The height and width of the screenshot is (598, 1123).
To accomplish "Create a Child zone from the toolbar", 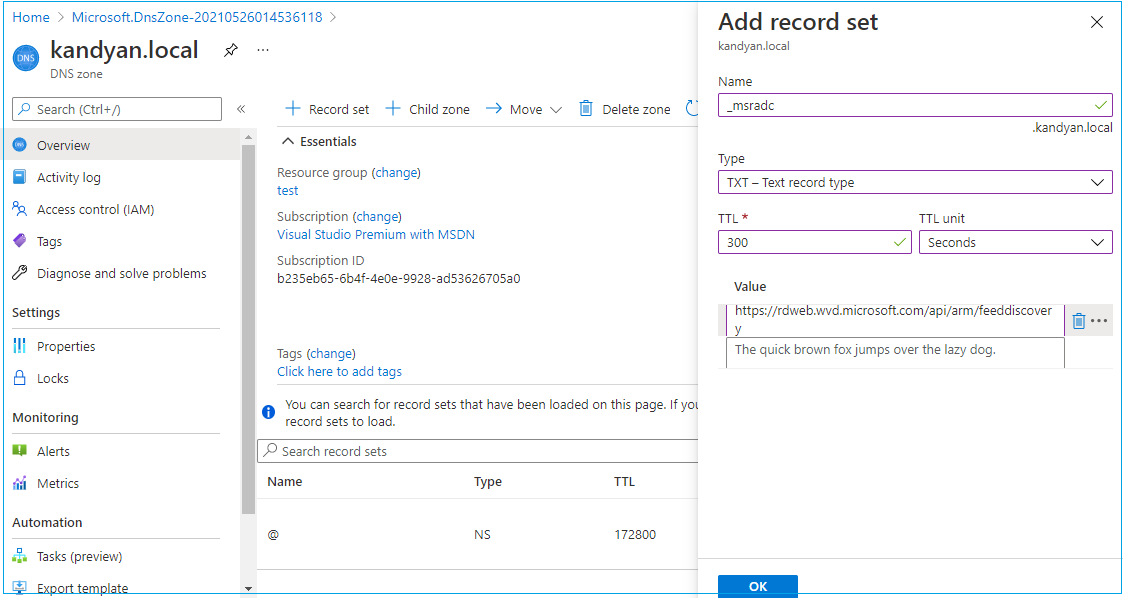I will [428, 110].
